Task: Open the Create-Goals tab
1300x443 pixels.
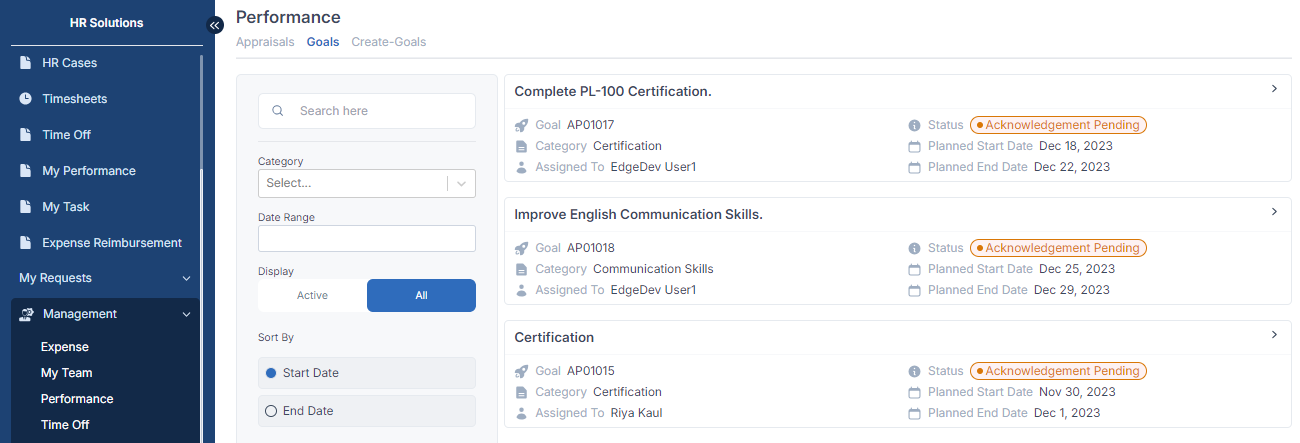Action: [x=388, y=42]
